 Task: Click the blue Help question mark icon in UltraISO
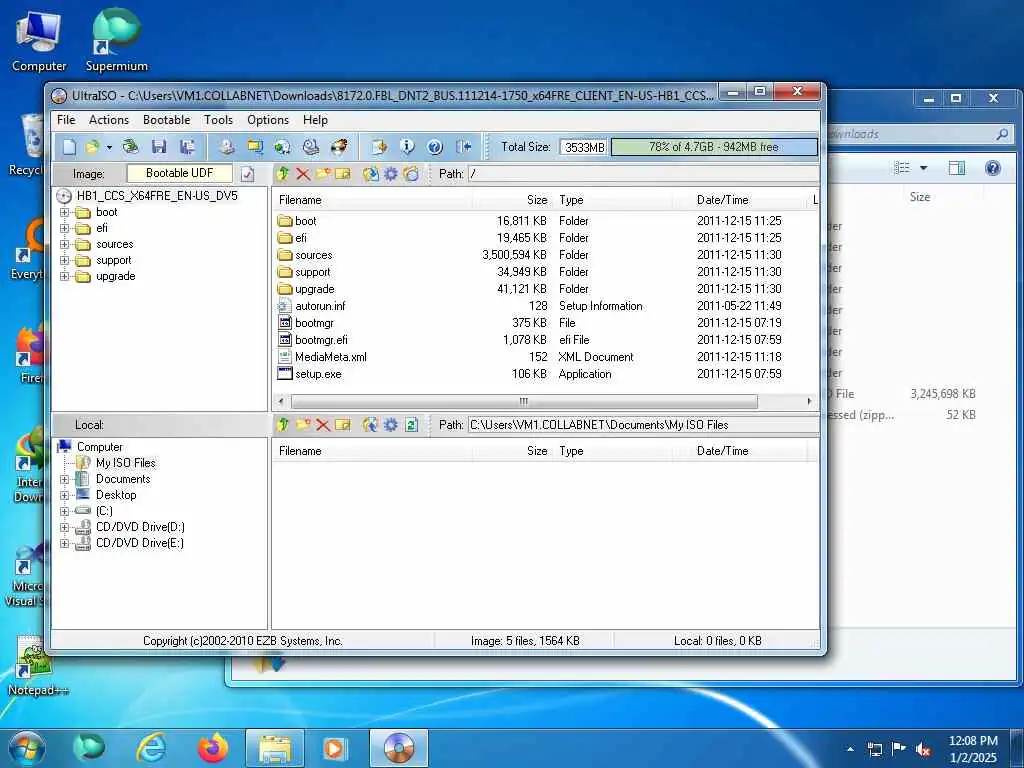[x=435, y=147]
